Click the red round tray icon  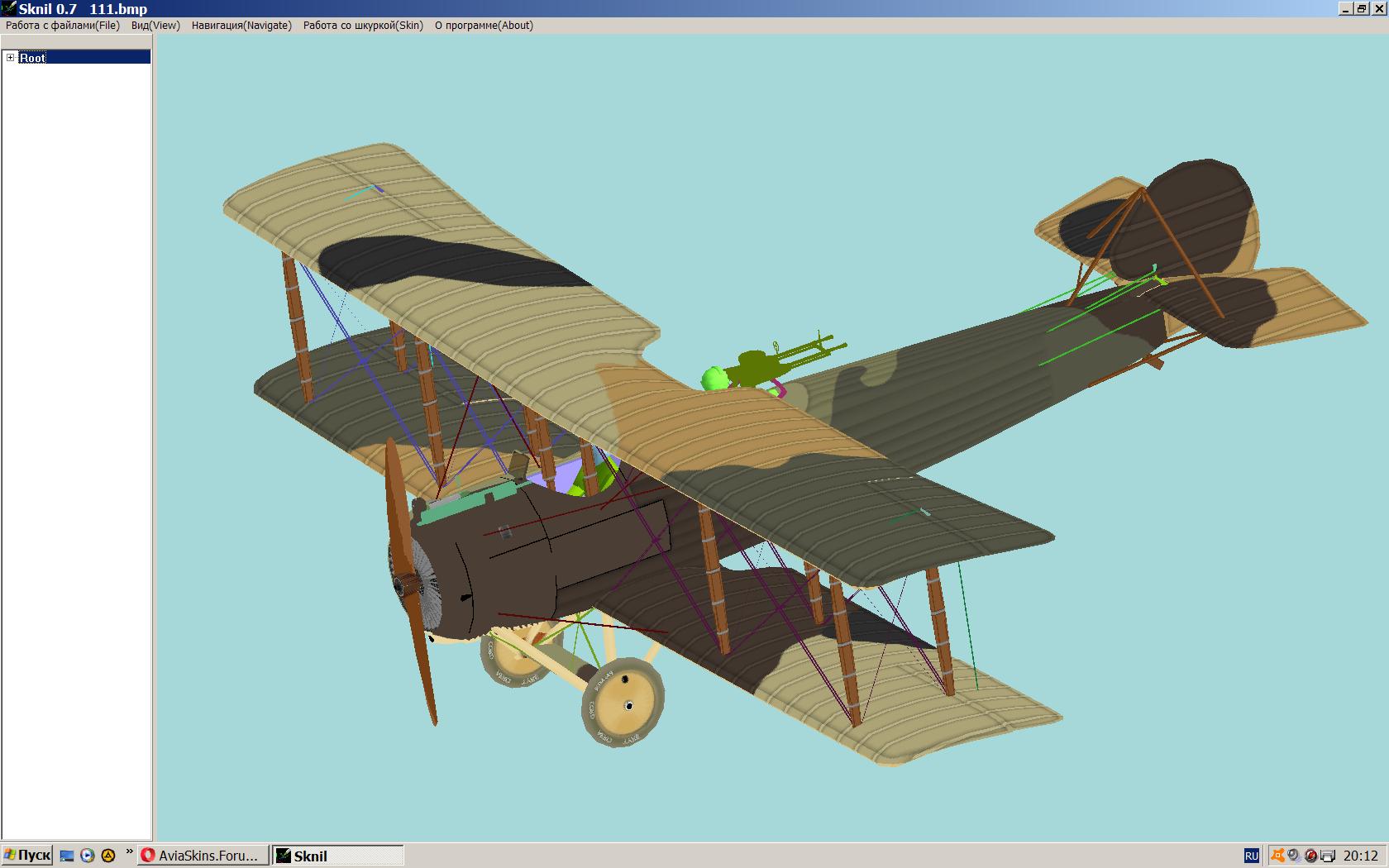point(1310,856)
